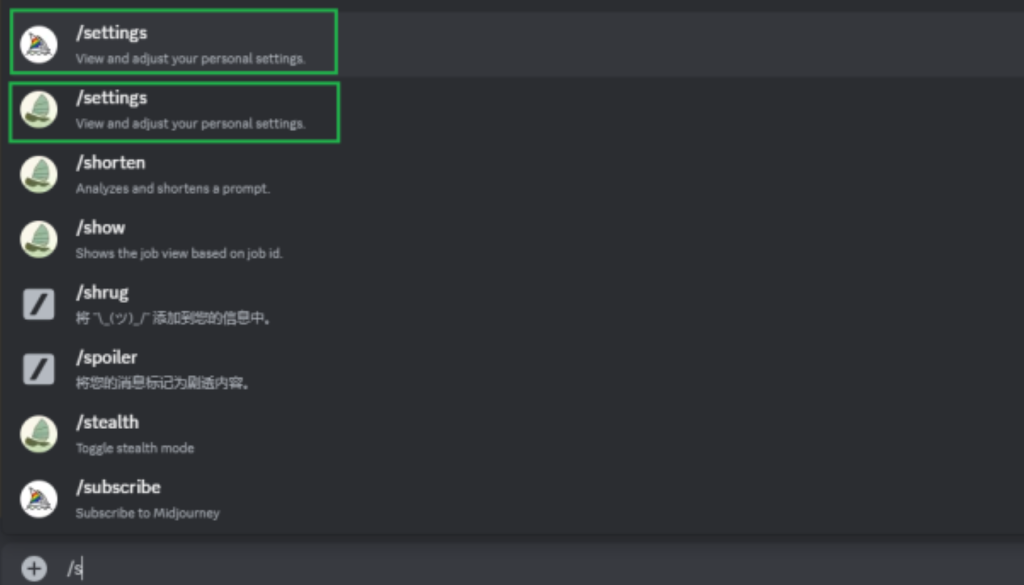This screenshot has width=1024, height=585.
Task: Click the green boat avatar next to /show
Action: coord(39,239)
